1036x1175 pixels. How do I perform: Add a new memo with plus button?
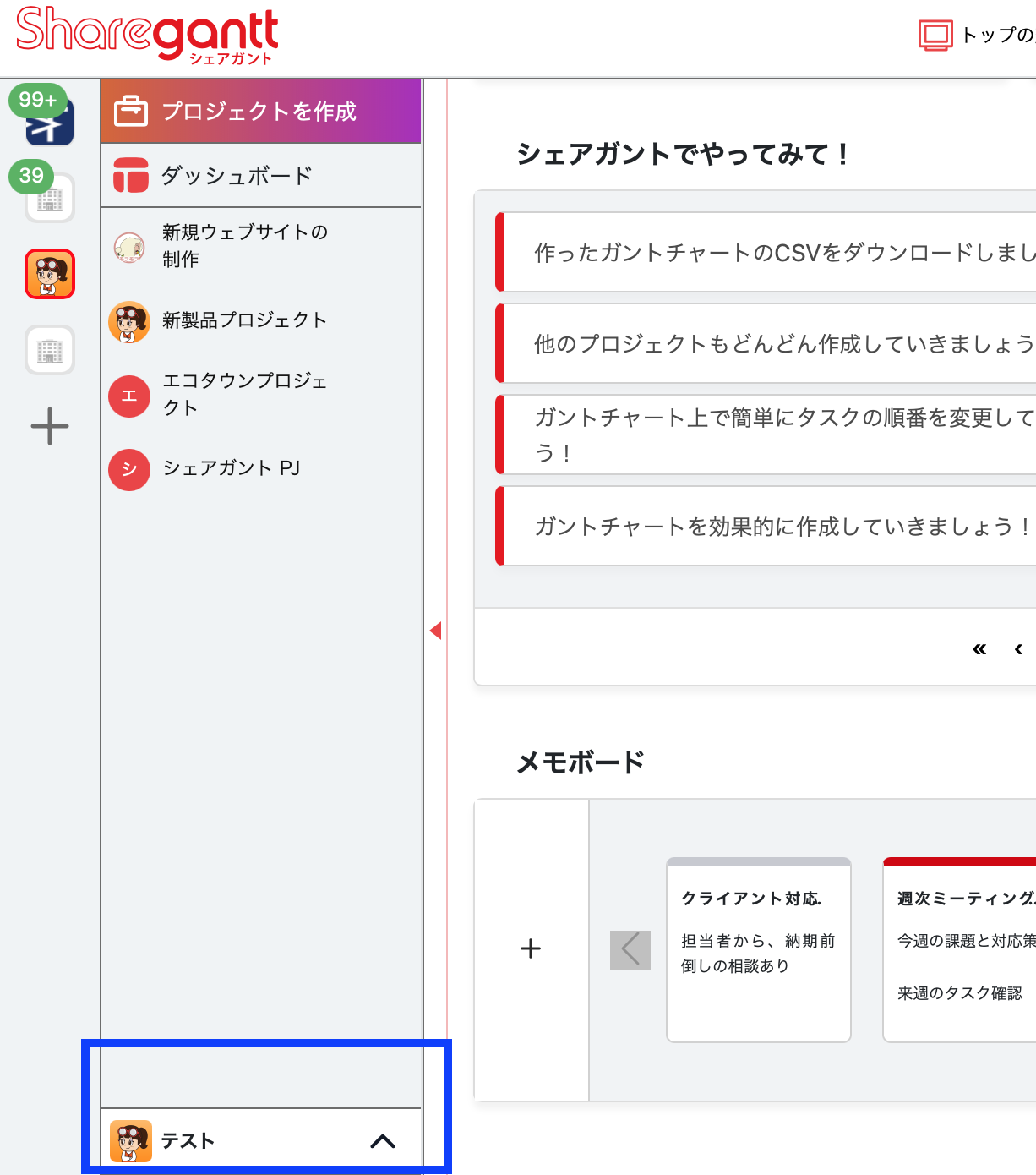click(x=531, y=948)
